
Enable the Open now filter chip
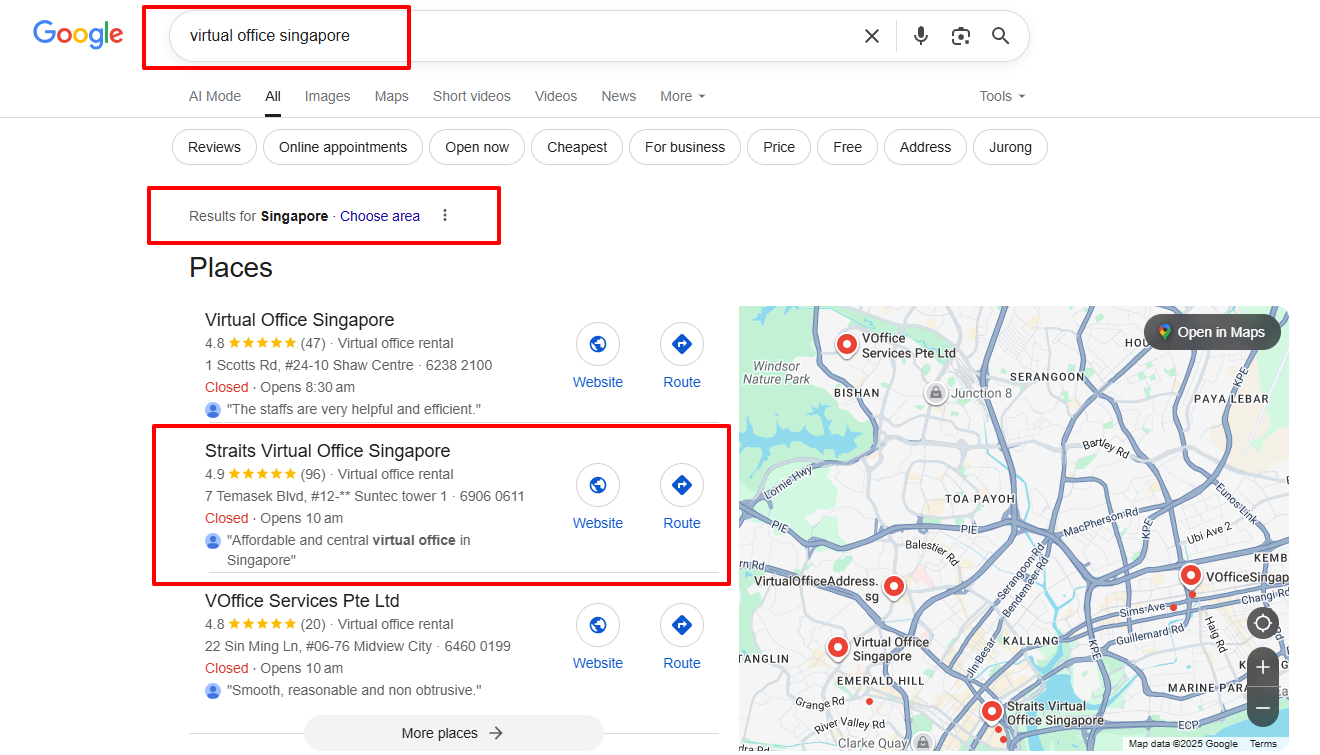point(477,147)
